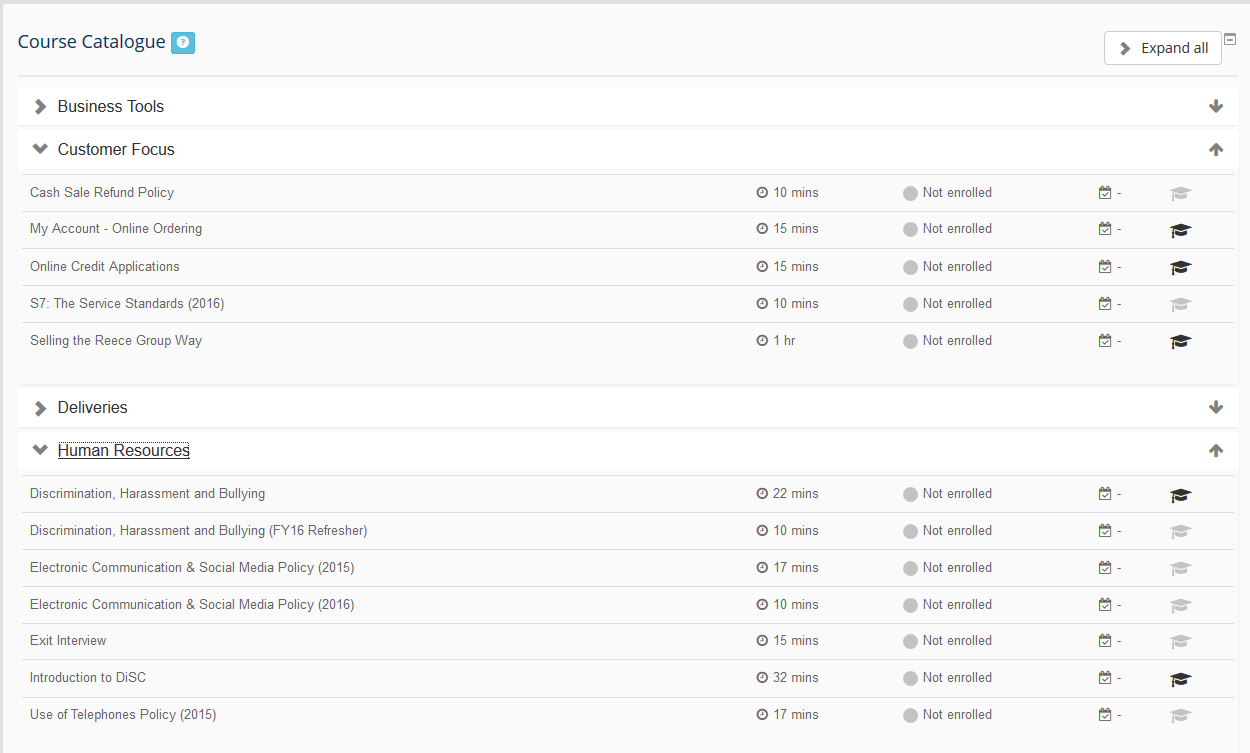
Task: Expand the Business Tools category
Action: (110, 106)
